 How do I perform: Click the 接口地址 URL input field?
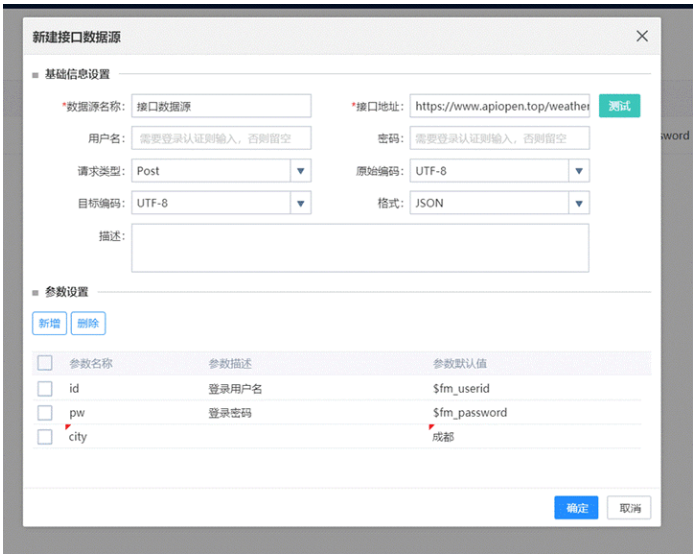point(500,106)
